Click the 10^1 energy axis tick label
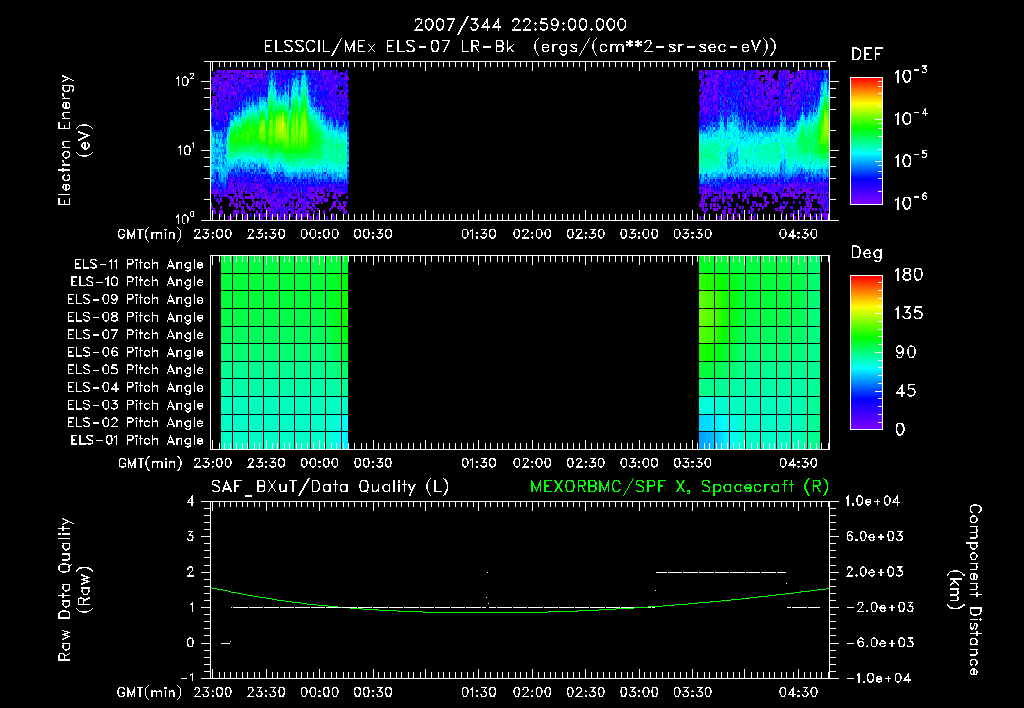1024x708 pixels. pos(185,150)
